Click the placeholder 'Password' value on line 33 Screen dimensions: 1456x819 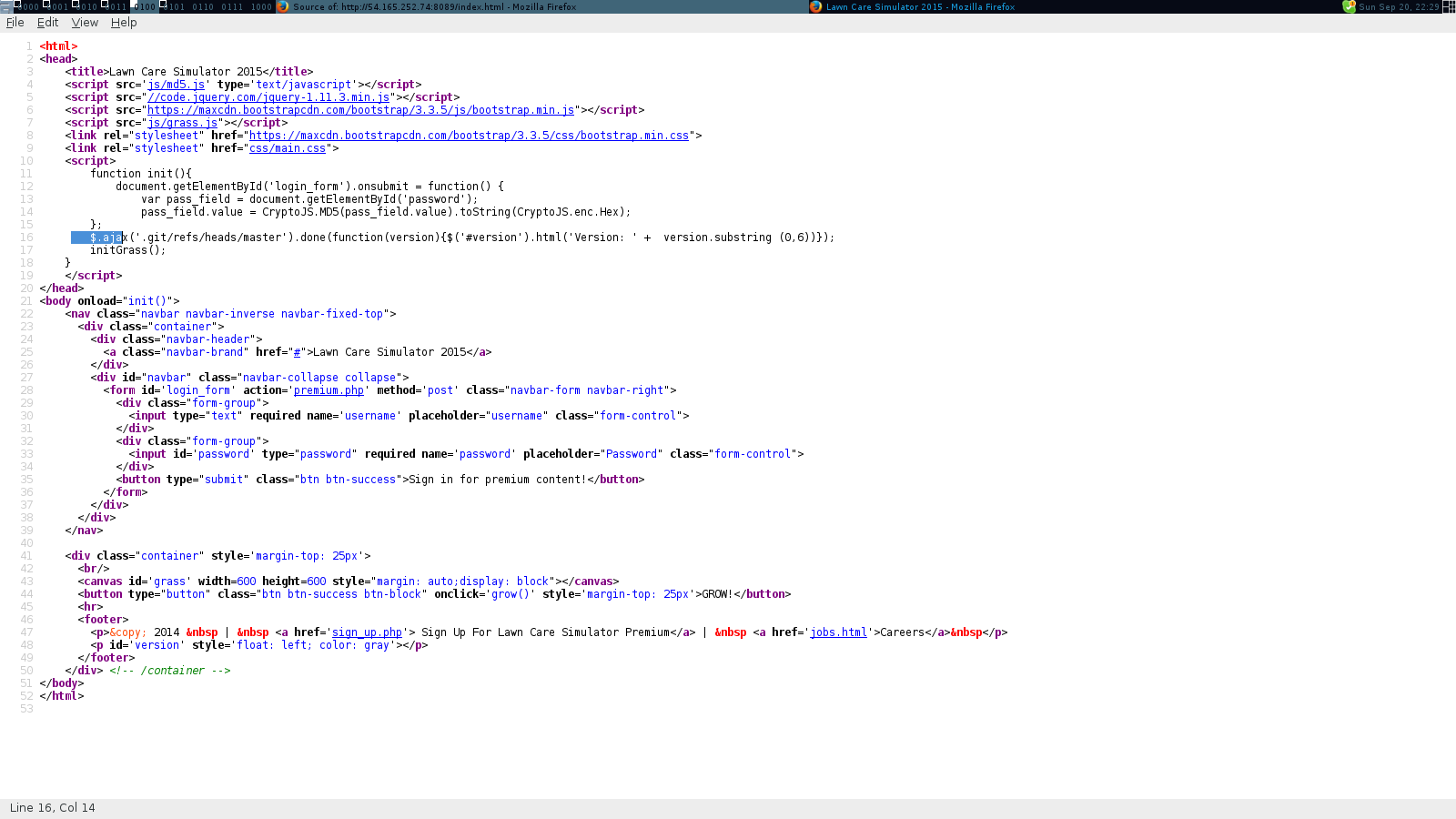(x=632, y=454)
